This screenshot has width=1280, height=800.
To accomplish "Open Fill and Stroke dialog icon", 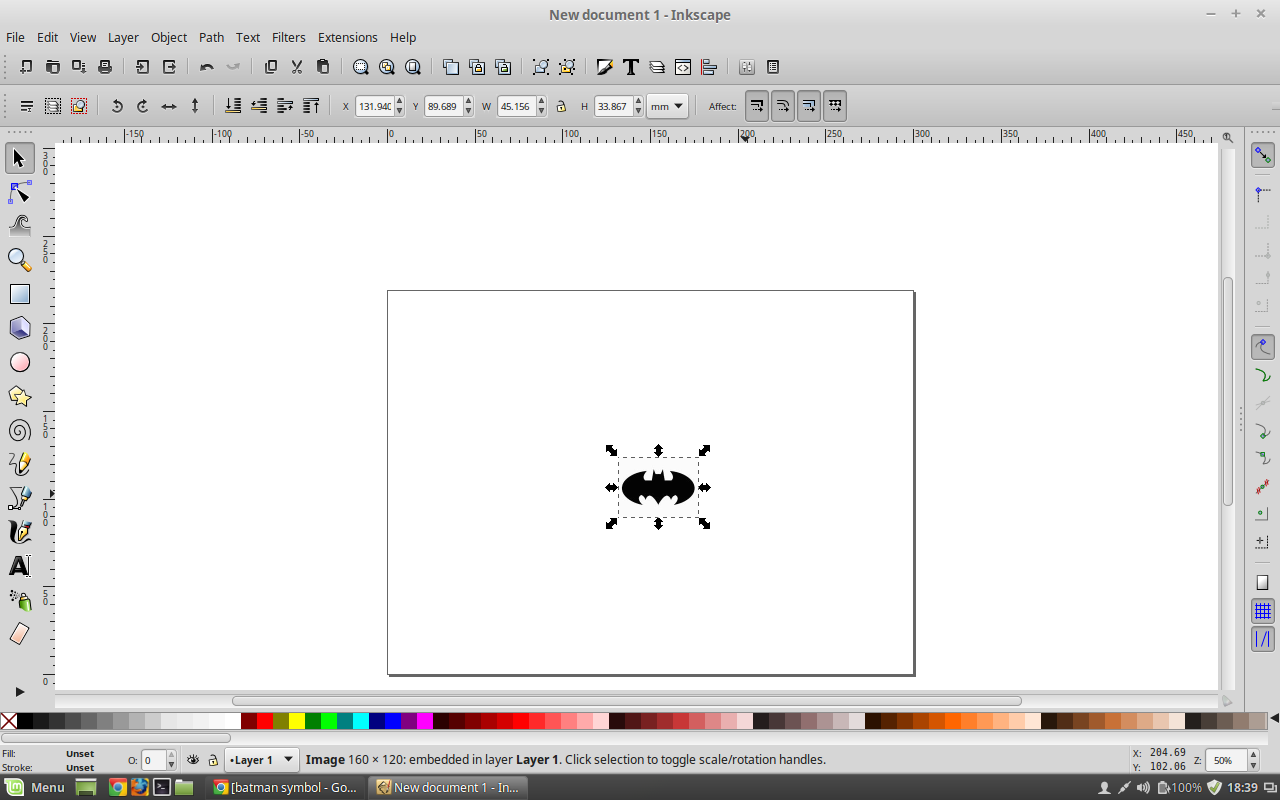I will click(x=605, y=67).
